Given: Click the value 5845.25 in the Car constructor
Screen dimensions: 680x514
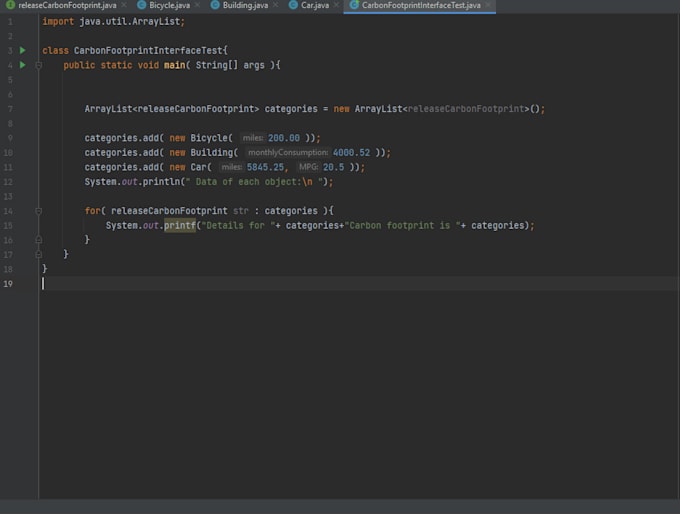Looking at the screenshot, I should click(265, 167).
